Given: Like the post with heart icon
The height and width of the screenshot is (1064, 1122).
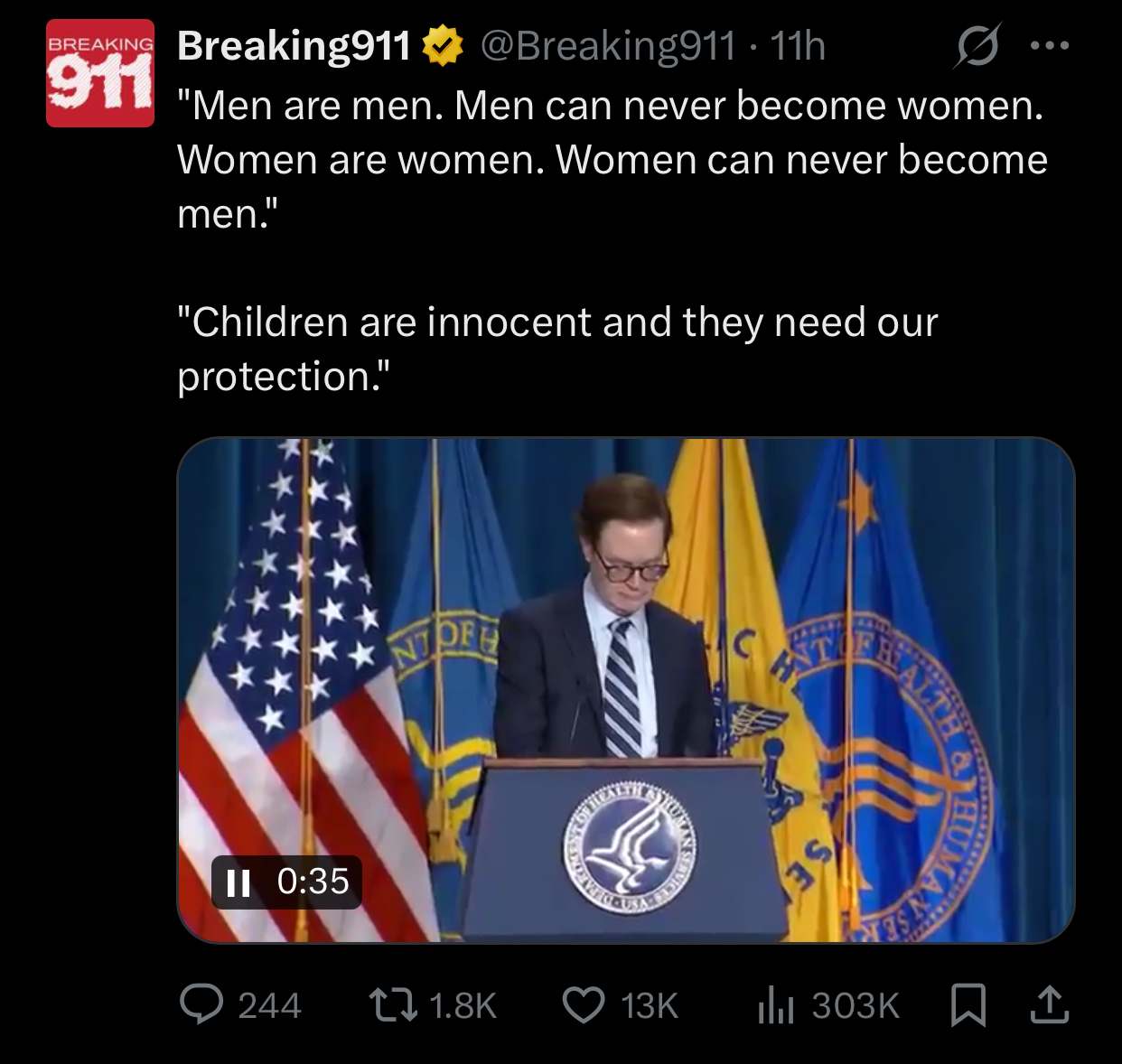Looking at the screenshot, I should [584, 1004].
